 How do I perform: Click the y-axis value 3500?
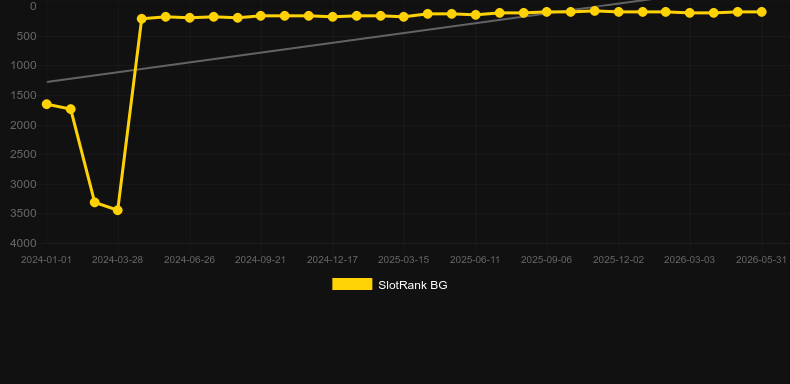[x=24, y=214]
